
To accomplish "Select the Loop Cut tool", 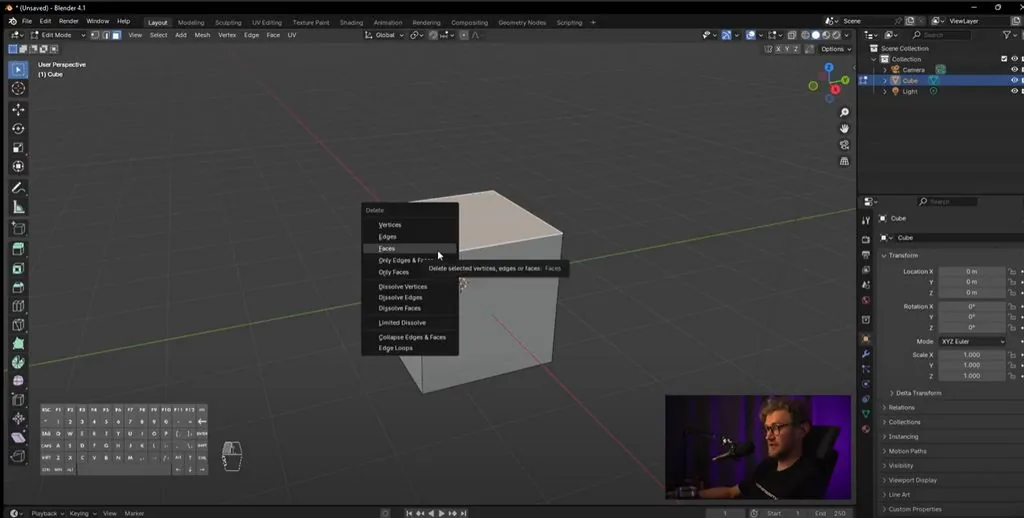I will click(18, 306).
